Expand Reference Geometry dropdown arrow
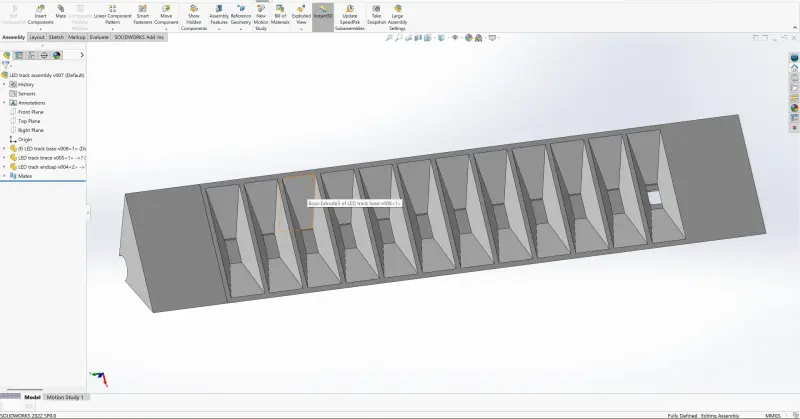The height and width of the screenshot is (419, 800). click(x=241, y=29)
